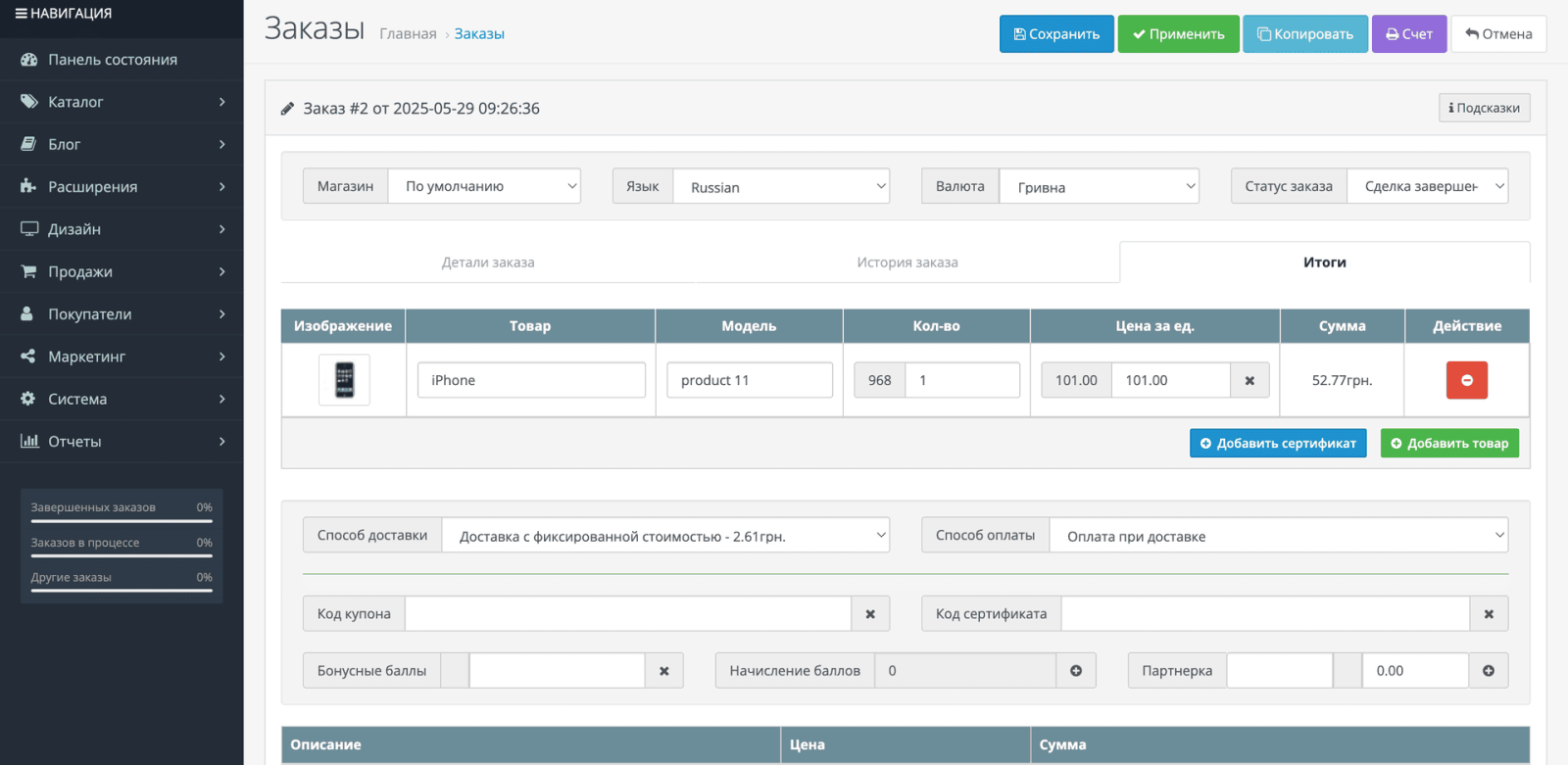Reset unit price with X icon
This screenshot has width=1568, height=766.
(x=1249, y=380)
